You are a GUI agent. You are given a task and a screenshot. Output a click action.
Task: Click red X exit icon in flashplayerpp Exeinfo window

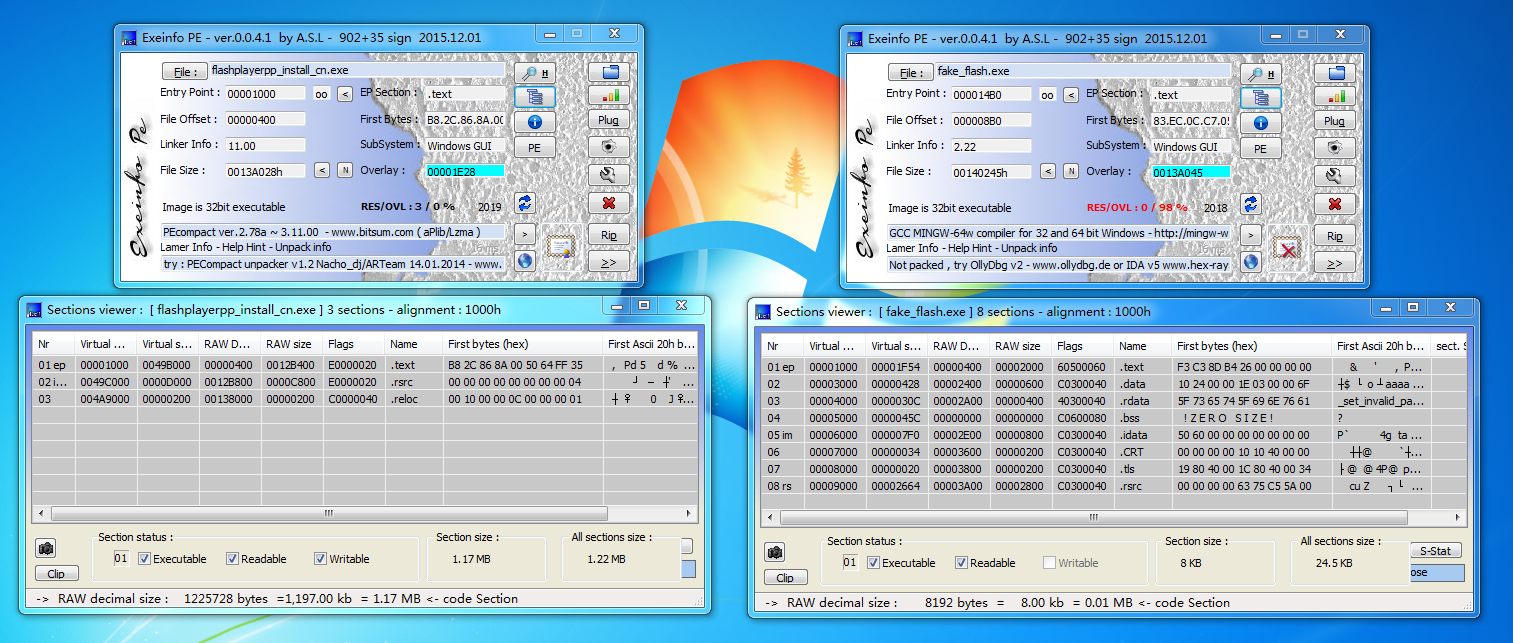click(608, 203)
